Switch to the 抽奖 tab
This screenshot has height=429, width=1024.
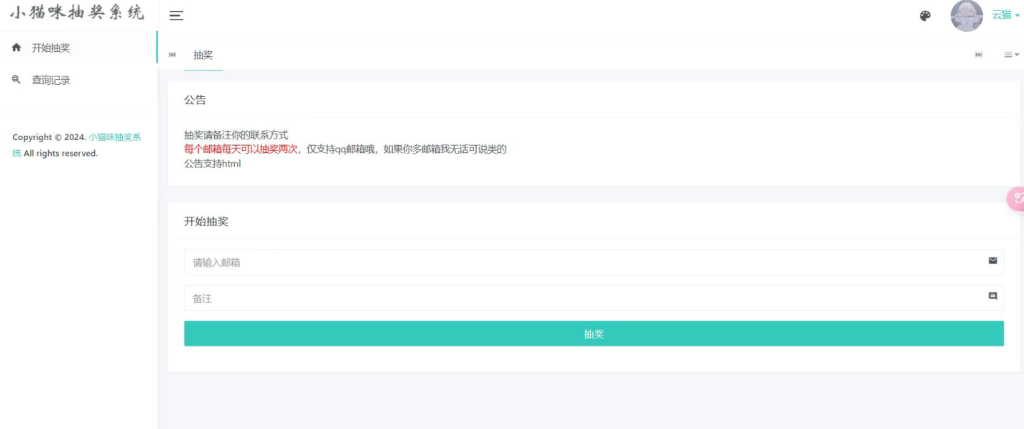[203, 55]
